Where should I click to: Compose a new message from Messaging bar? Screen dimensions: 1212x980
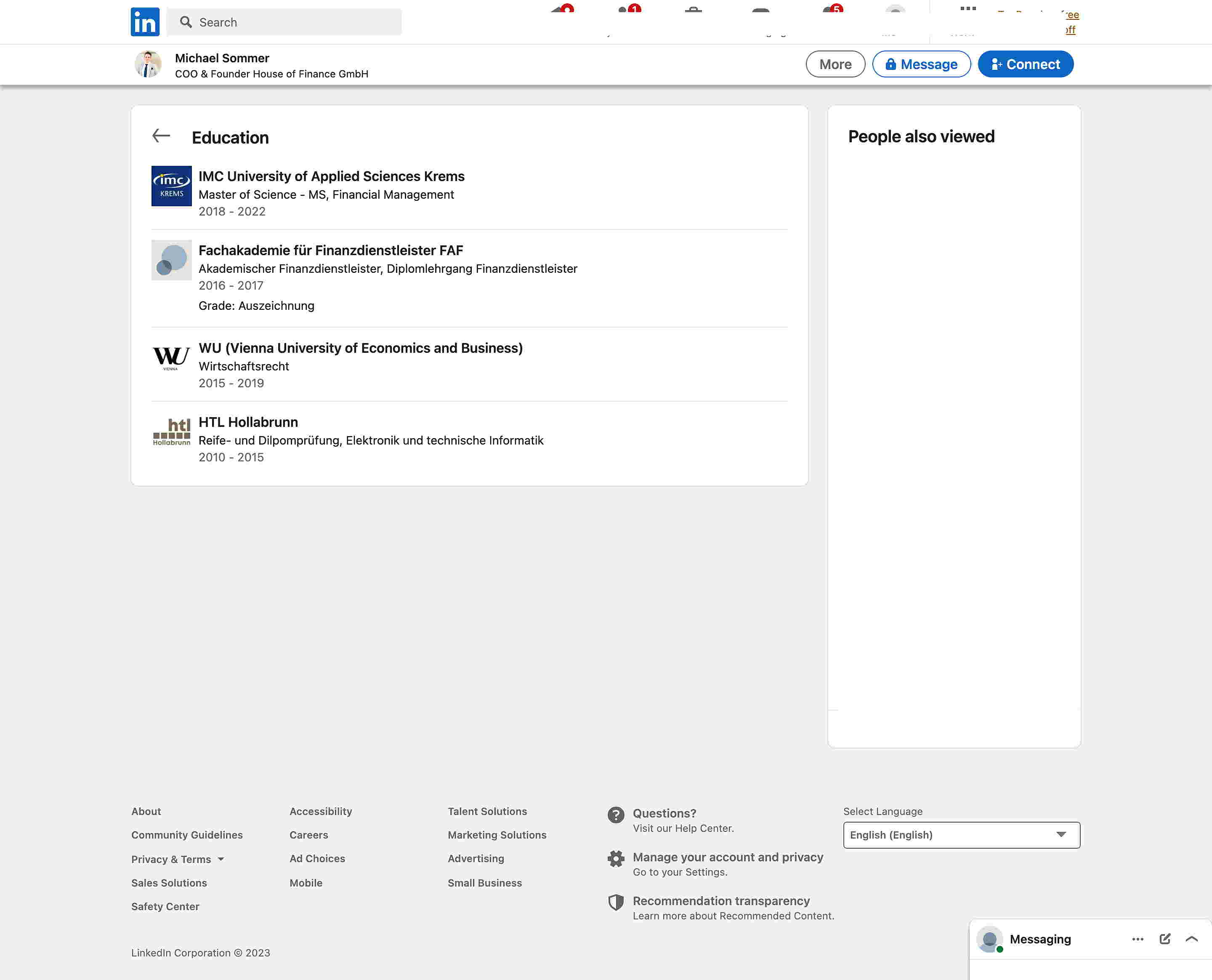1164,939
